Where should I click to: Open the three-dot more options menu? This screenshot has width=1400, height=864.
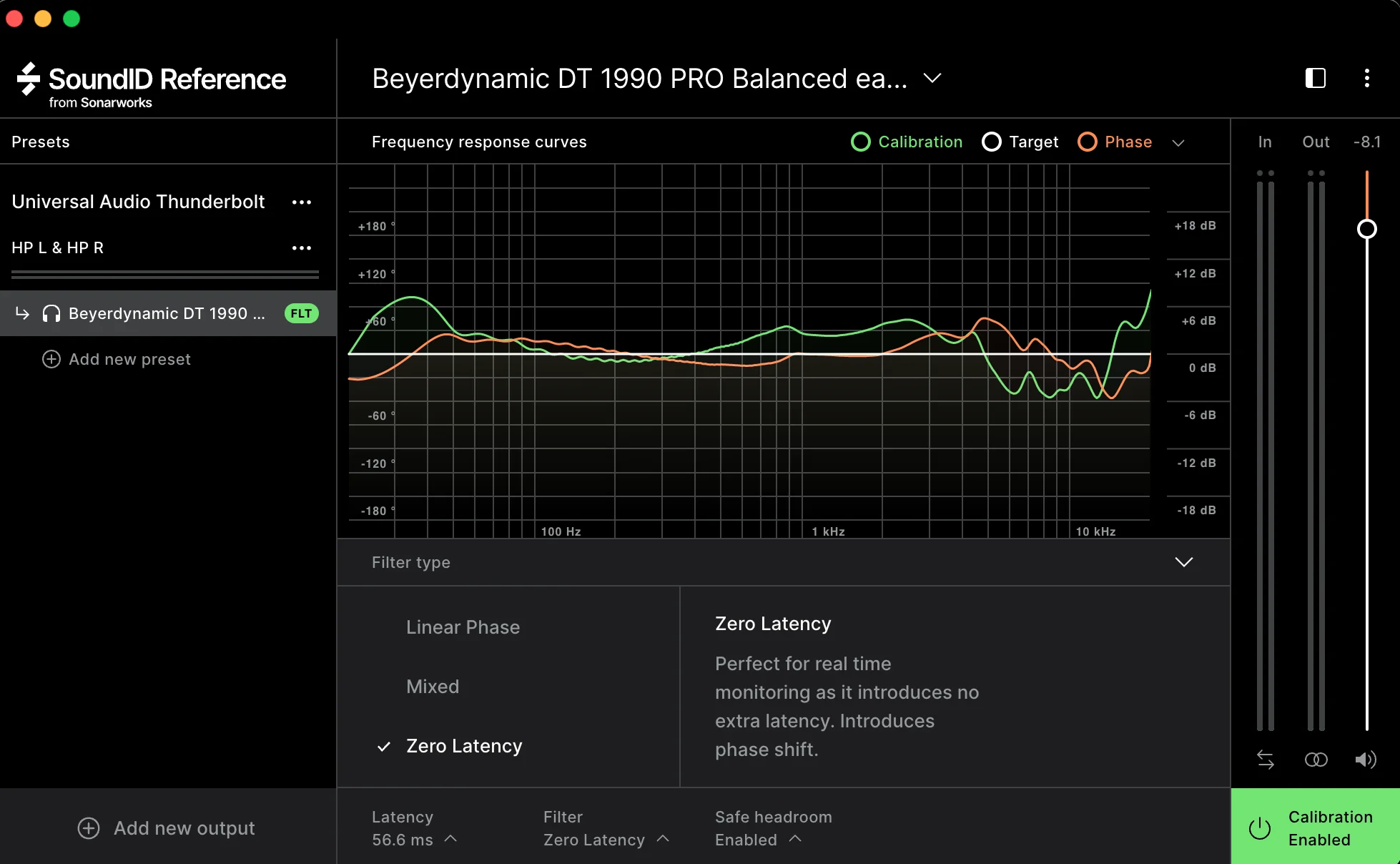click(1366, 78)
